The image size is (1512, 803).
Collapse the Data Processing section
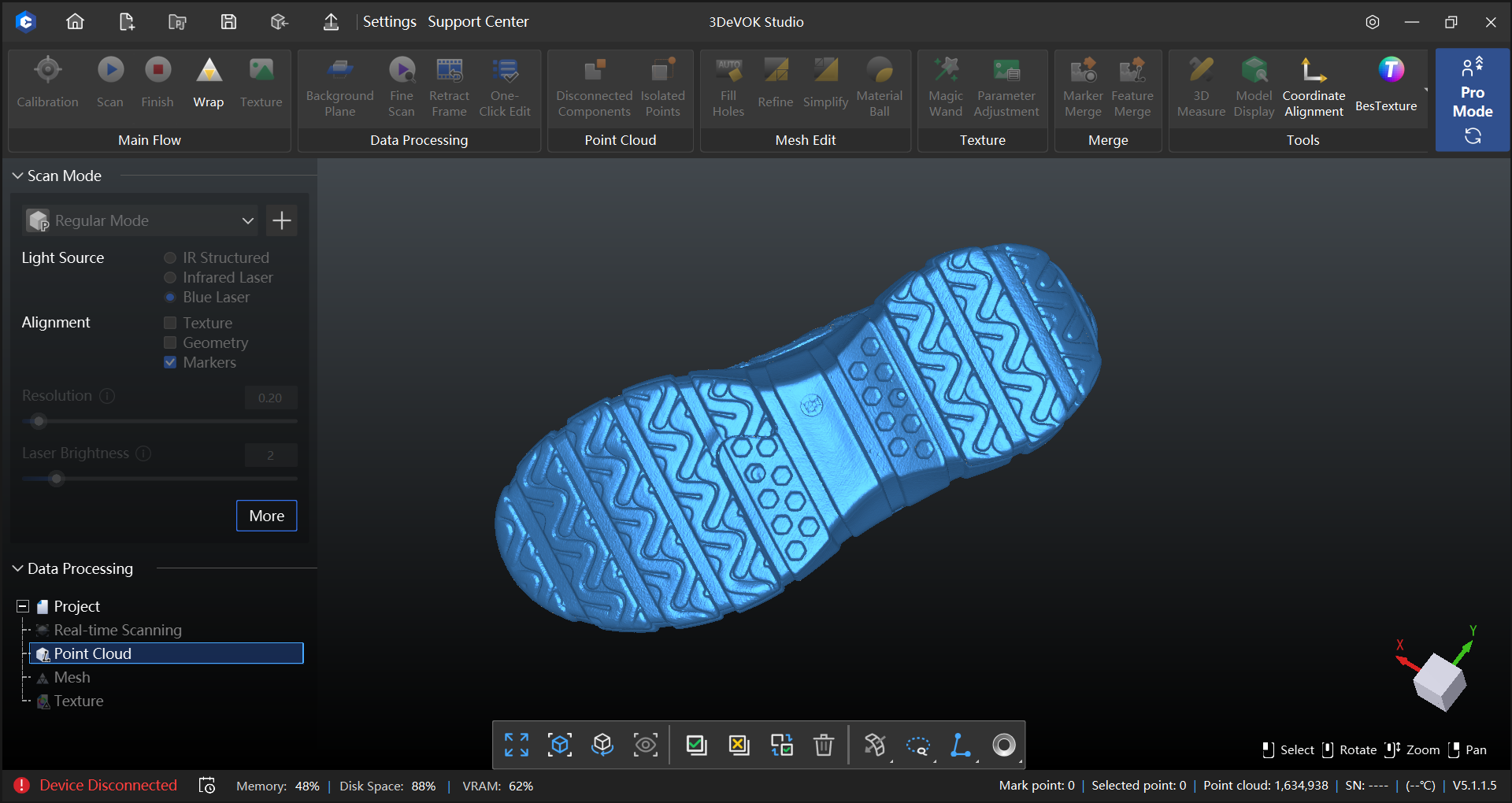point(17,568)
